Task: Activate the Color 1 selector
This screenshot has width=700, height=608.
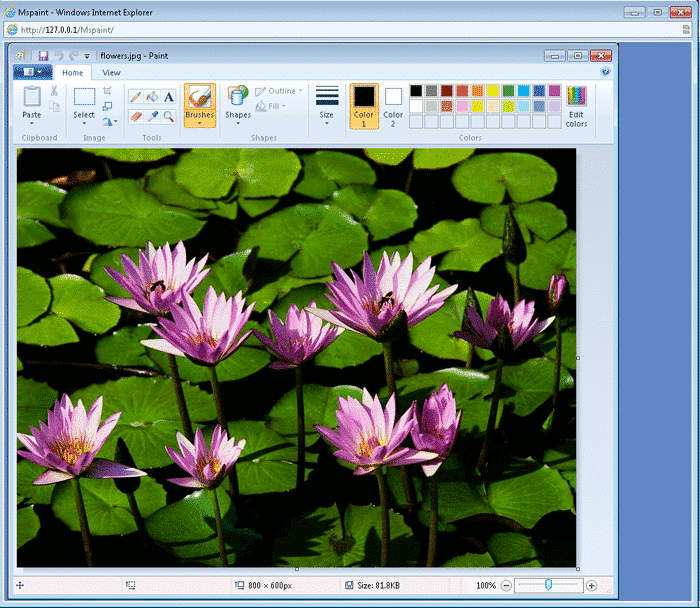Action: point(364,106)
